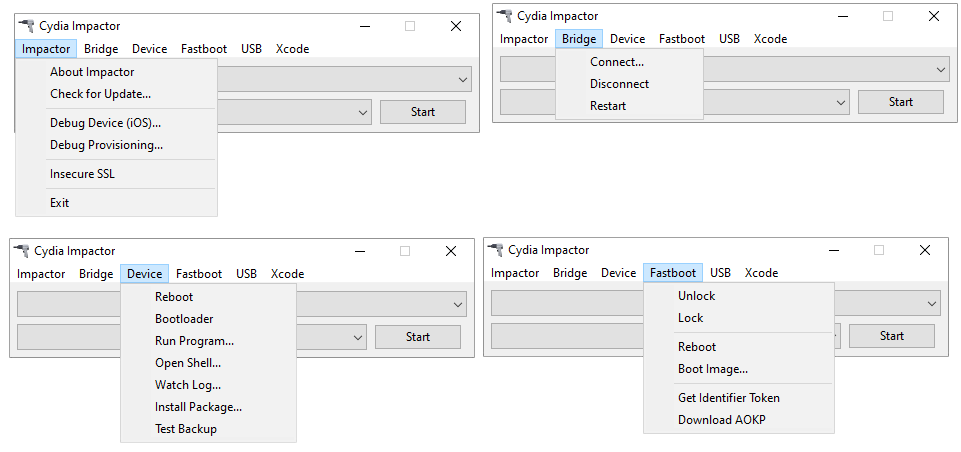
Task: Choose Download AOKP from the Fastboot menu
Action: pos(720,420)
